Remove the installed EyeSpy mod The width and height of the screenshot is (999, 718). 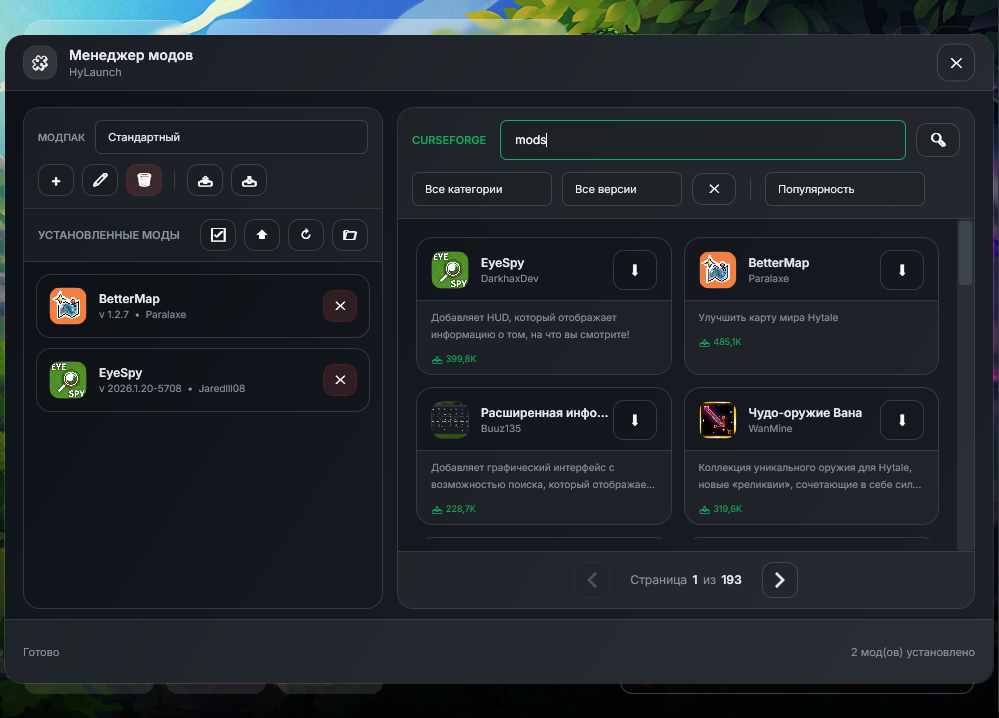pos(340,380)
